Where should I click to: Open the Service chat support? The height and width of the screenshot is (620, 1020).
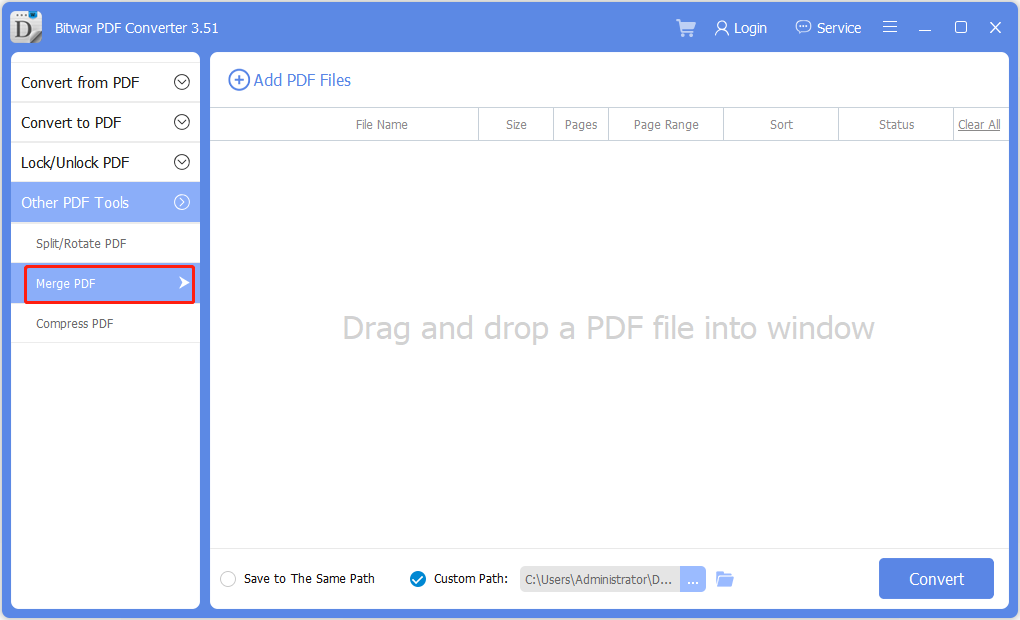[x=828, y=28]
